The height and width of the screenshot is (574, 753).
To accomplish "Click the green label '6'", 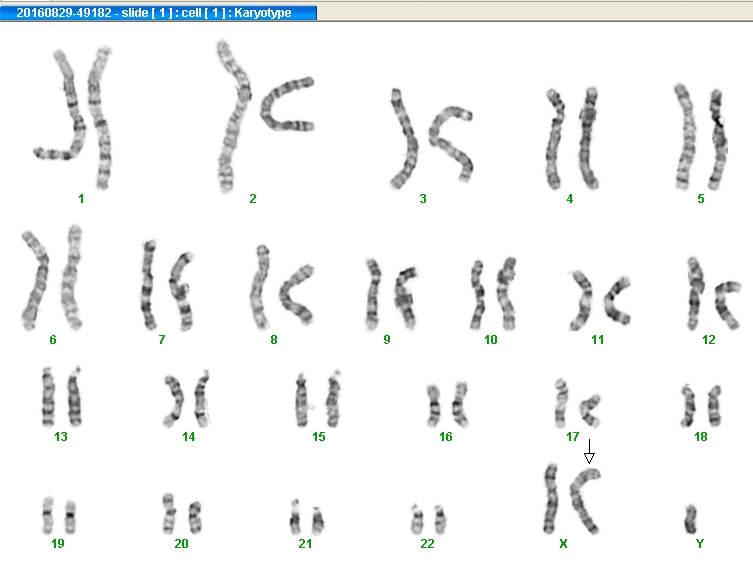I will coord(53,340).
